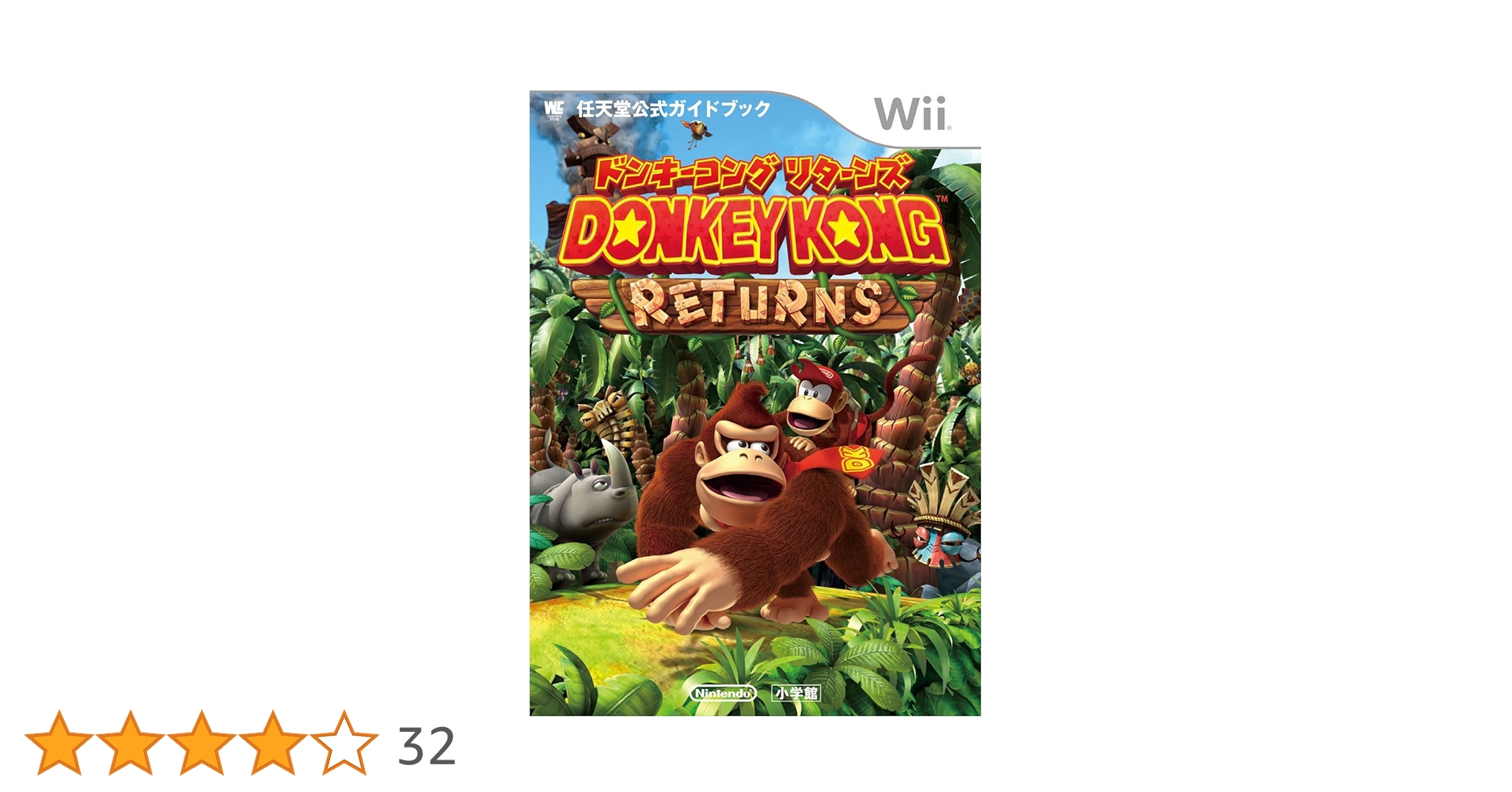Click the first filled rating star

pos(59,743)
